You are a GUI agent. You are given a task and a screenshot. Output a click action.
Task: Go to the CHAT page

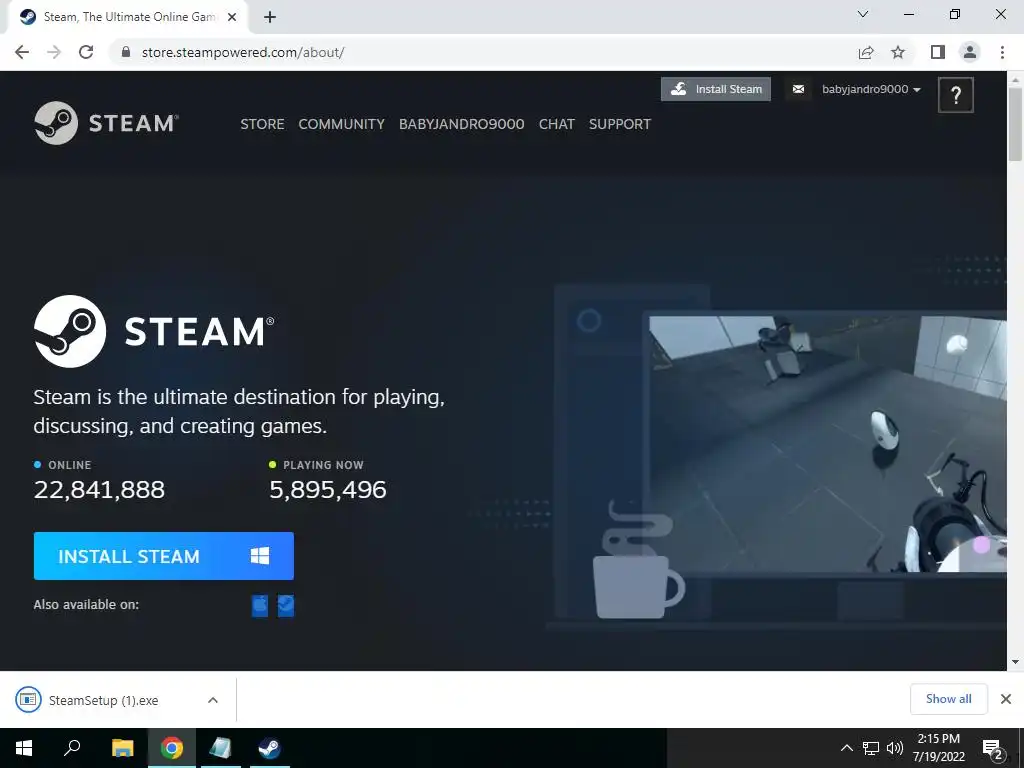pos(556,124)
